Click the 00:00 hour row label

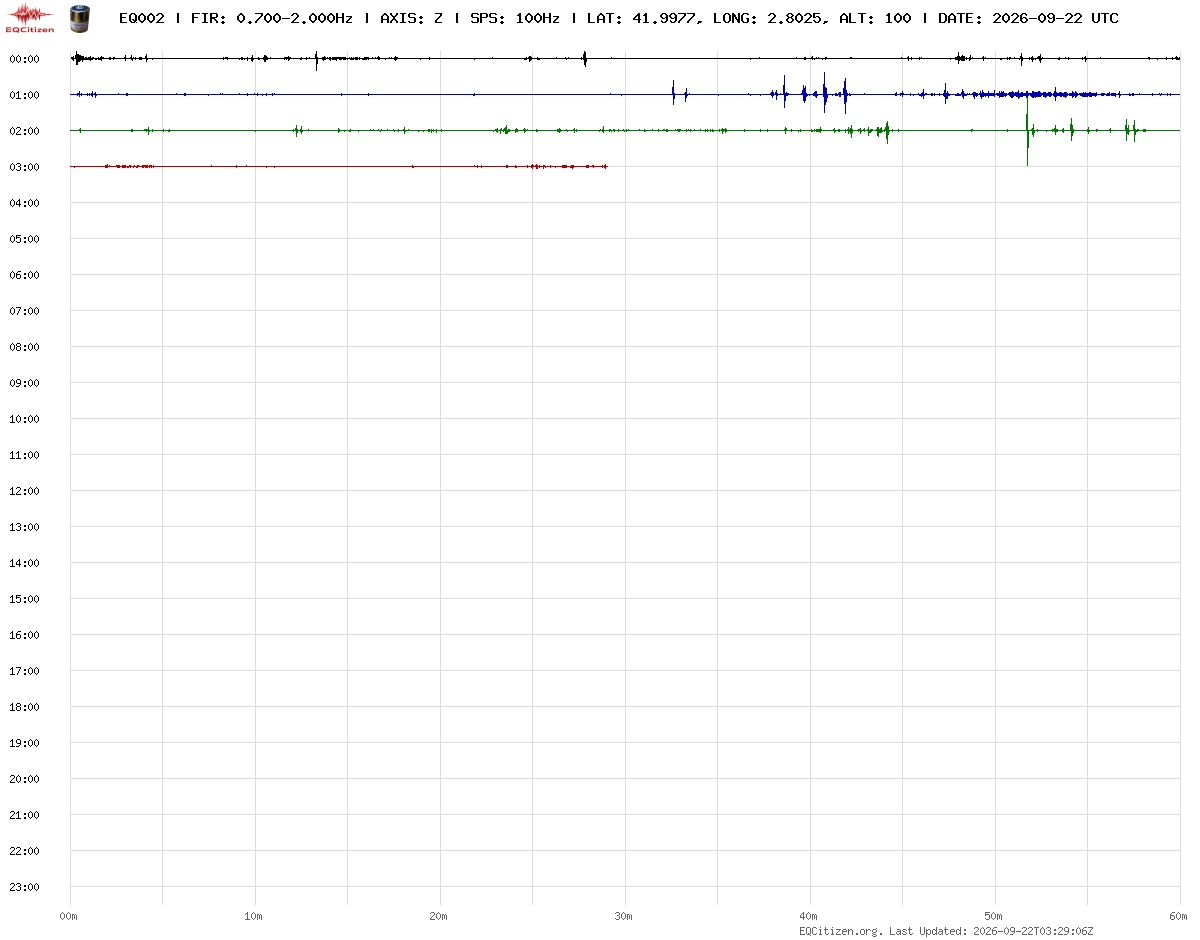(x=24, y=59)
